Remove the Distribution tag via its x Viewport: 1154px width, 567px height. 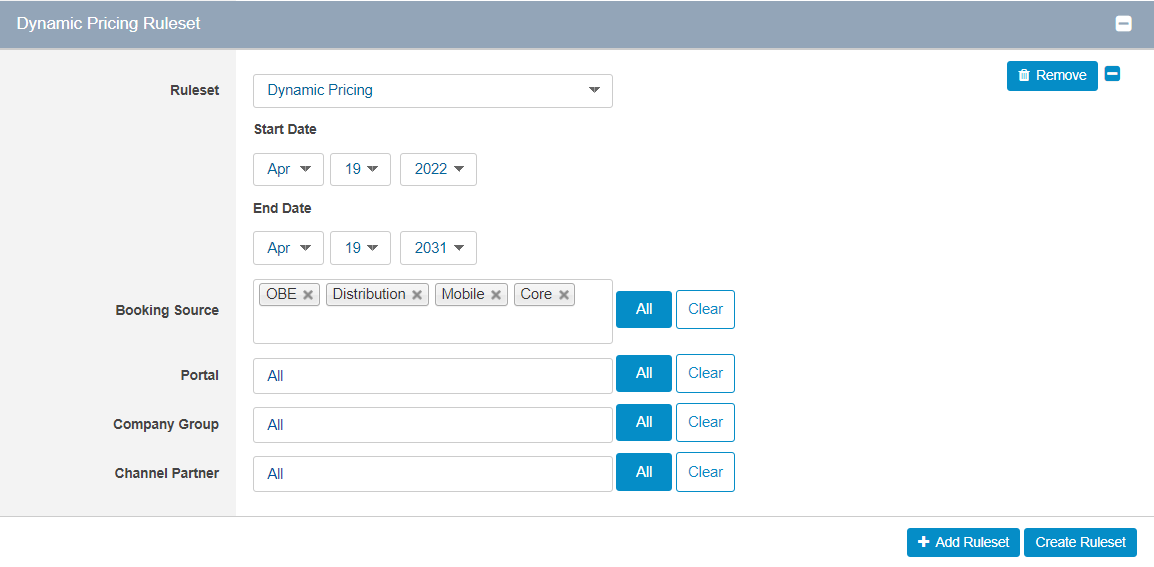coord(417,295)
